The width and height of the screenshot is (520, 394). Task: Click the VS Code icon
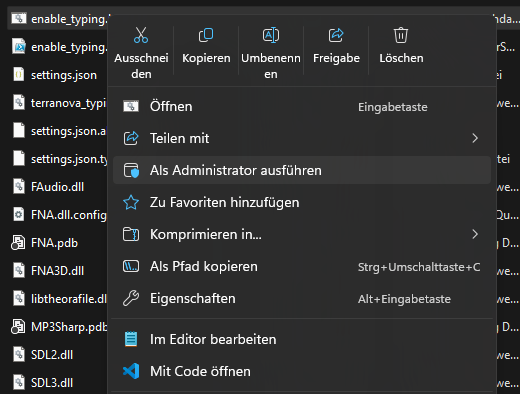(131, 371)
